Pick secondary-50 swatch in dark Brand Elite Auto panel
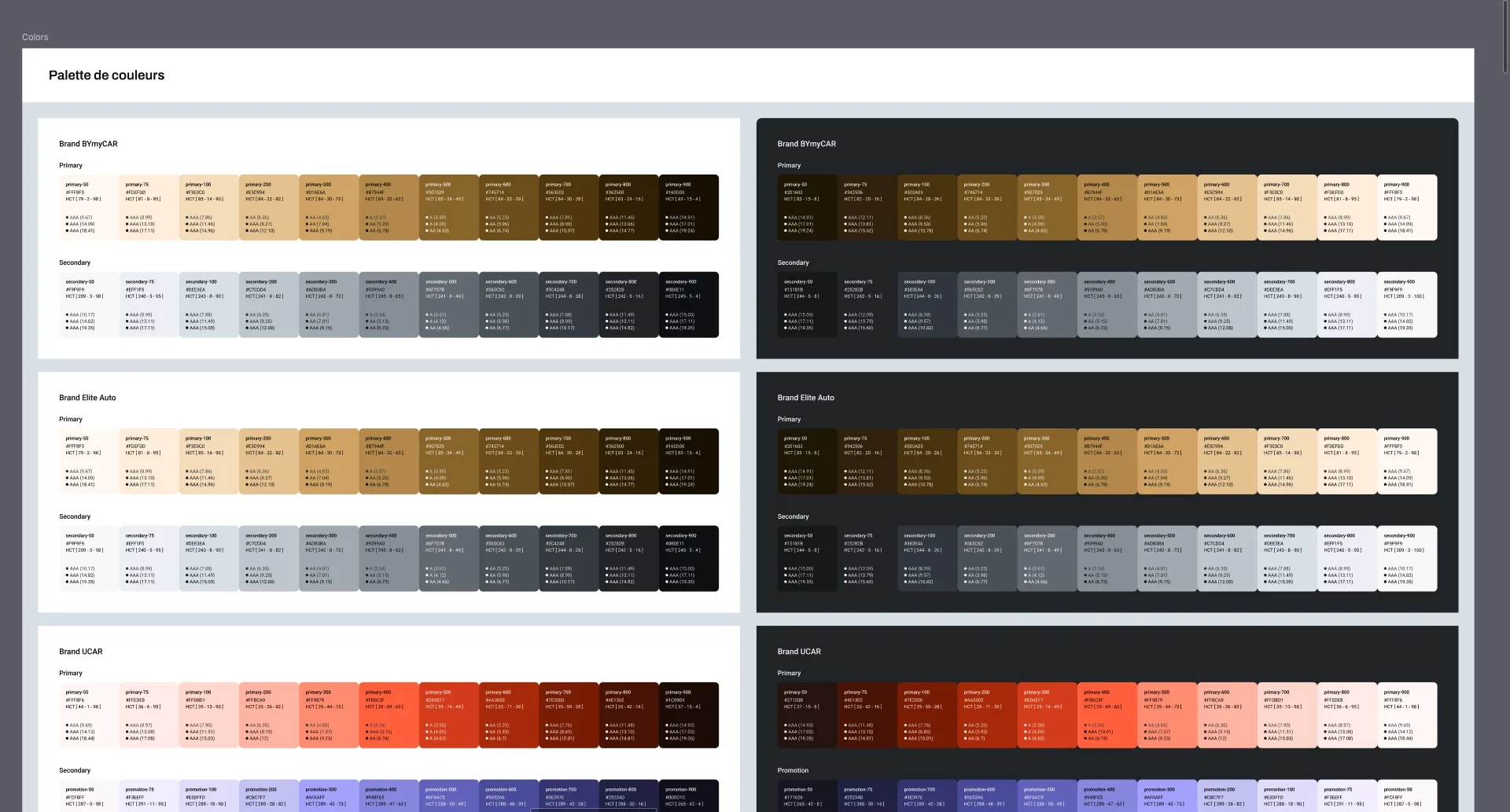 pos(808,559)
